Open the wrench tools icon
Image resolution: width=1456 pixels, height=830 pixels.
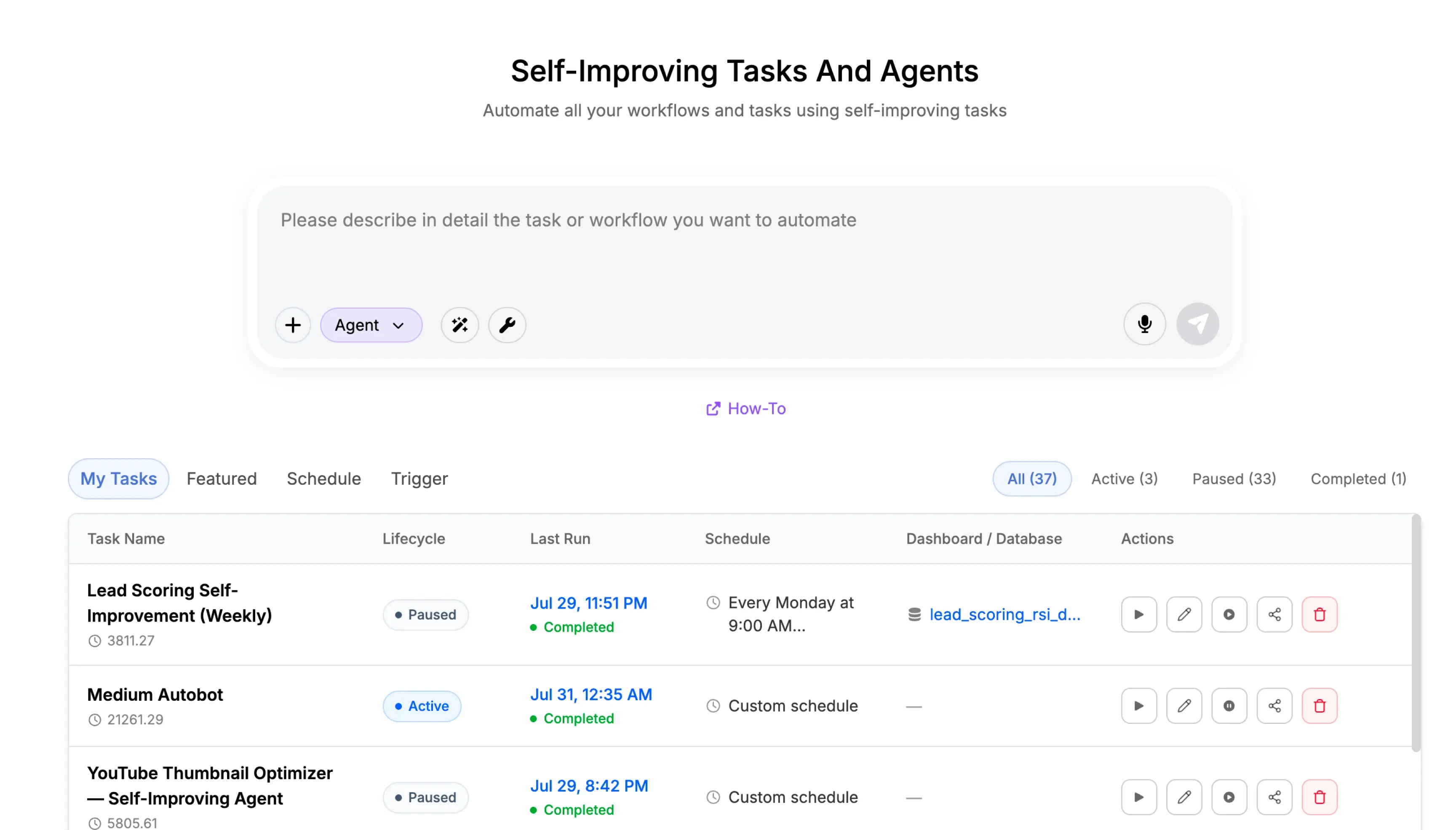507,325
